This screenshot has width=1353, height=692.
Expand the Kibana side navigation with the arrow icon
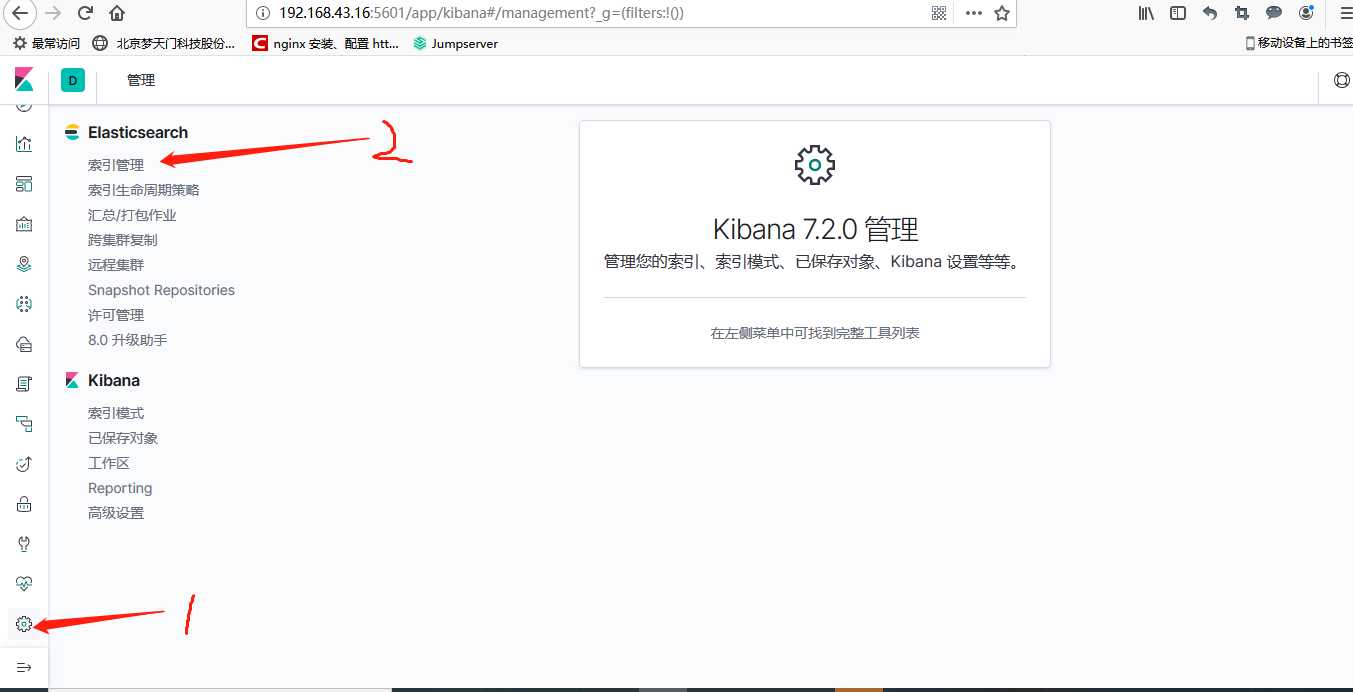(24, 667)
